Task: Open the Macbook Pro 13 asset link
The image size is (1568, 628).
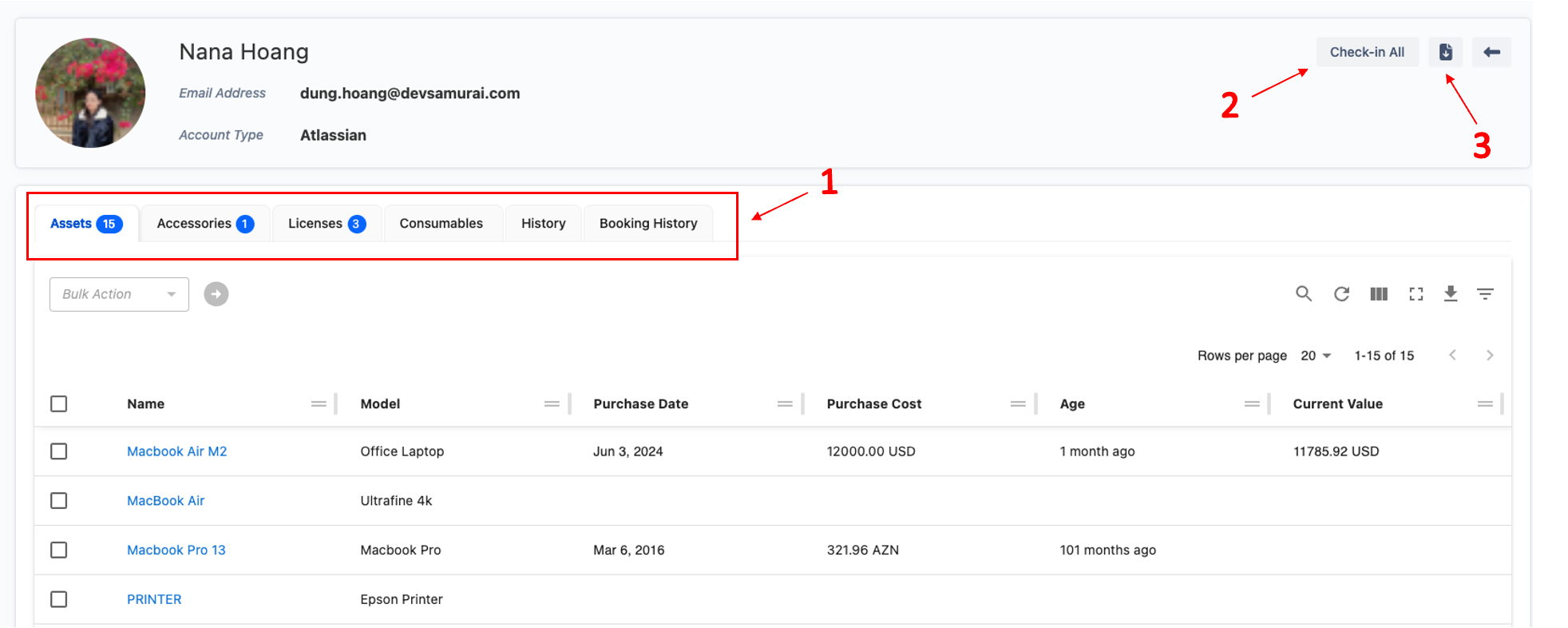Action: click(x=176, y=550)
